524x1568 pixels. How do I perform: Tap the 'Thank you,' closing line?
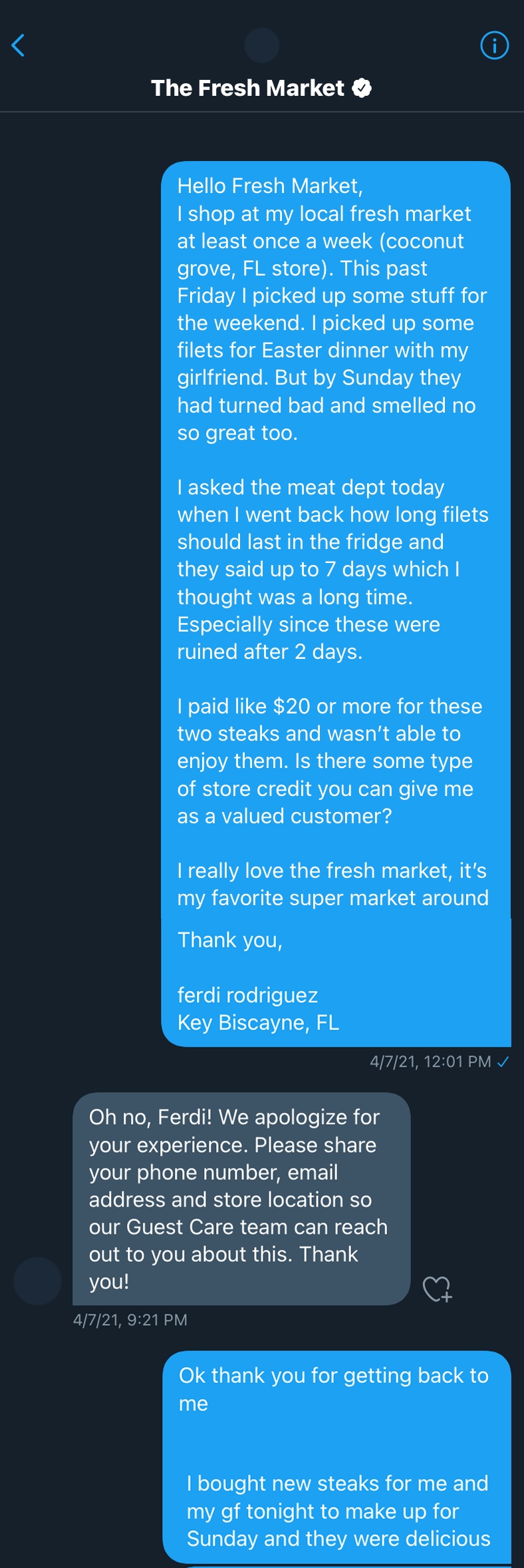click(x=230, y=940)
